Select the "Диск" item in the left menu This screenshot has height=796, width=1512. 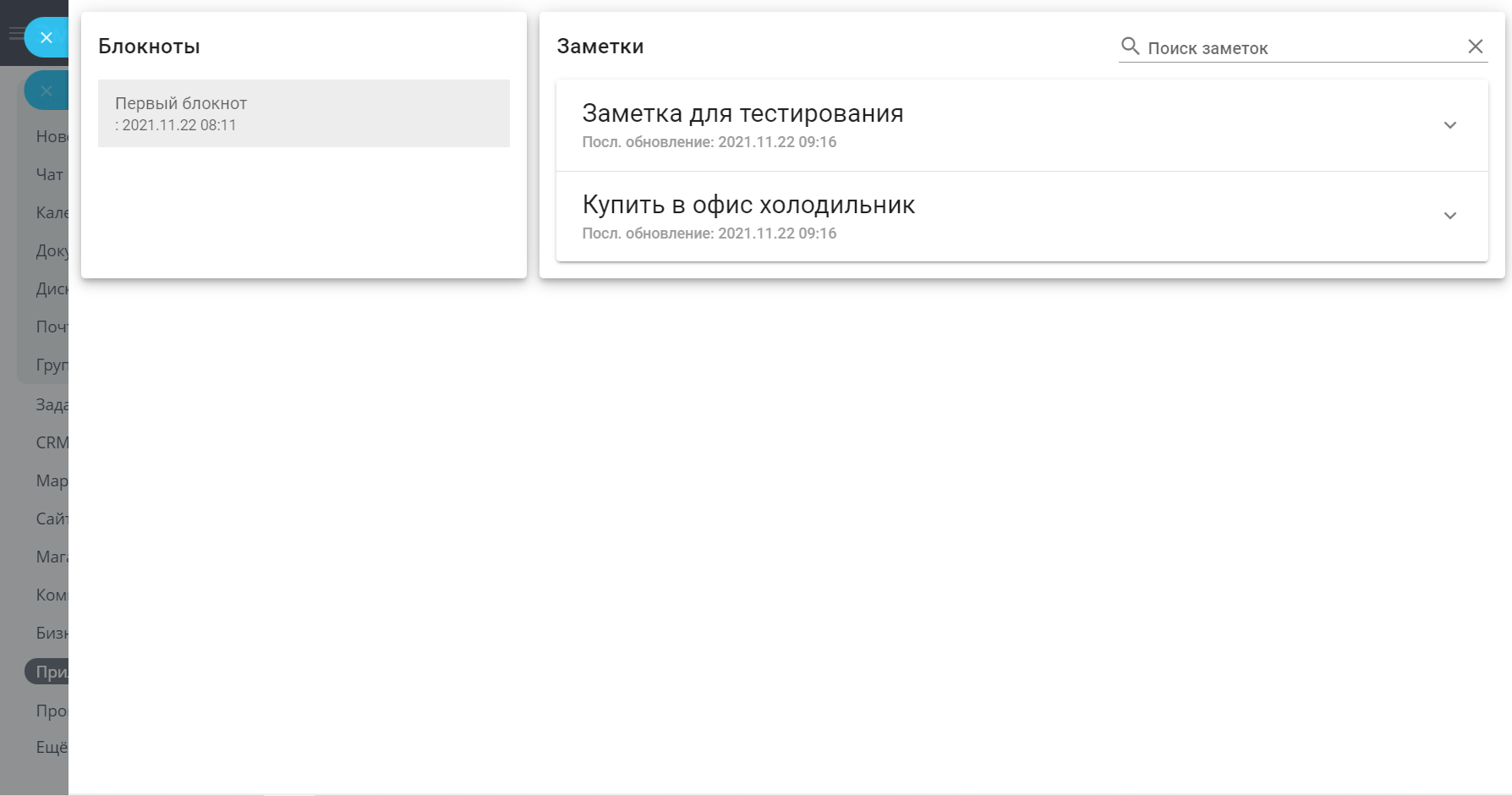[x=52, y=289]
